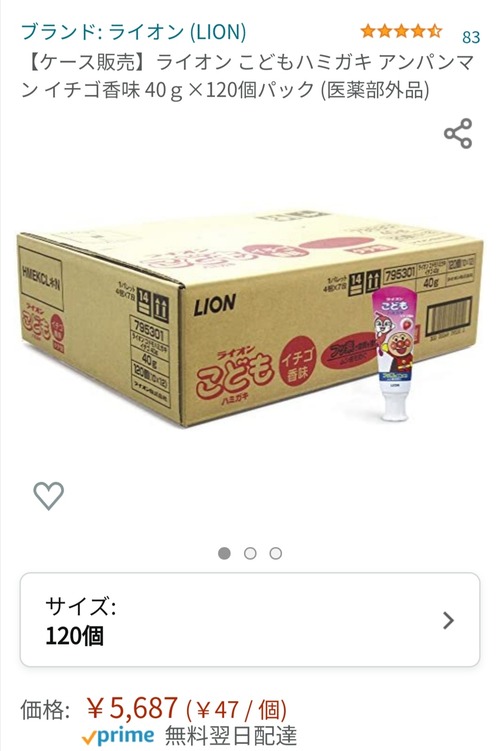Click the 価格: label
Screen dimensions: 500x751
tap(45, 709)
